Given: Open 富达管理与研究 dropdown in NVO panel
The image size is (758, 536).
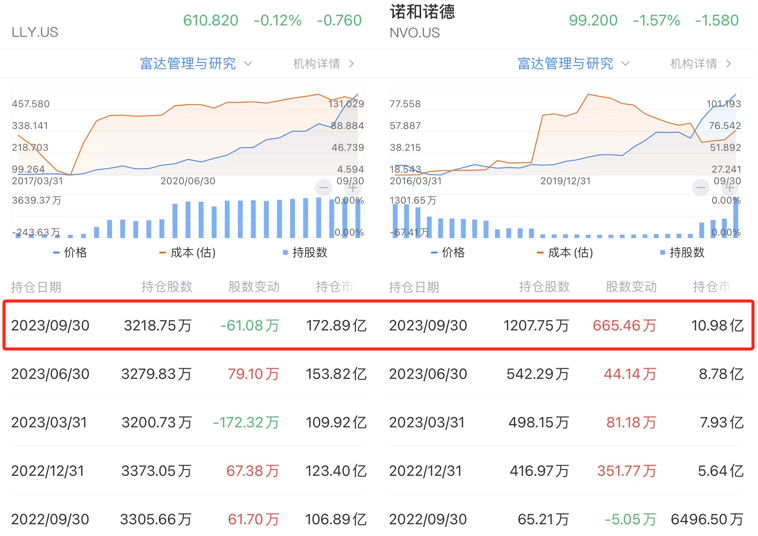Looking at the screenshot, I should [x=573, y=63].
